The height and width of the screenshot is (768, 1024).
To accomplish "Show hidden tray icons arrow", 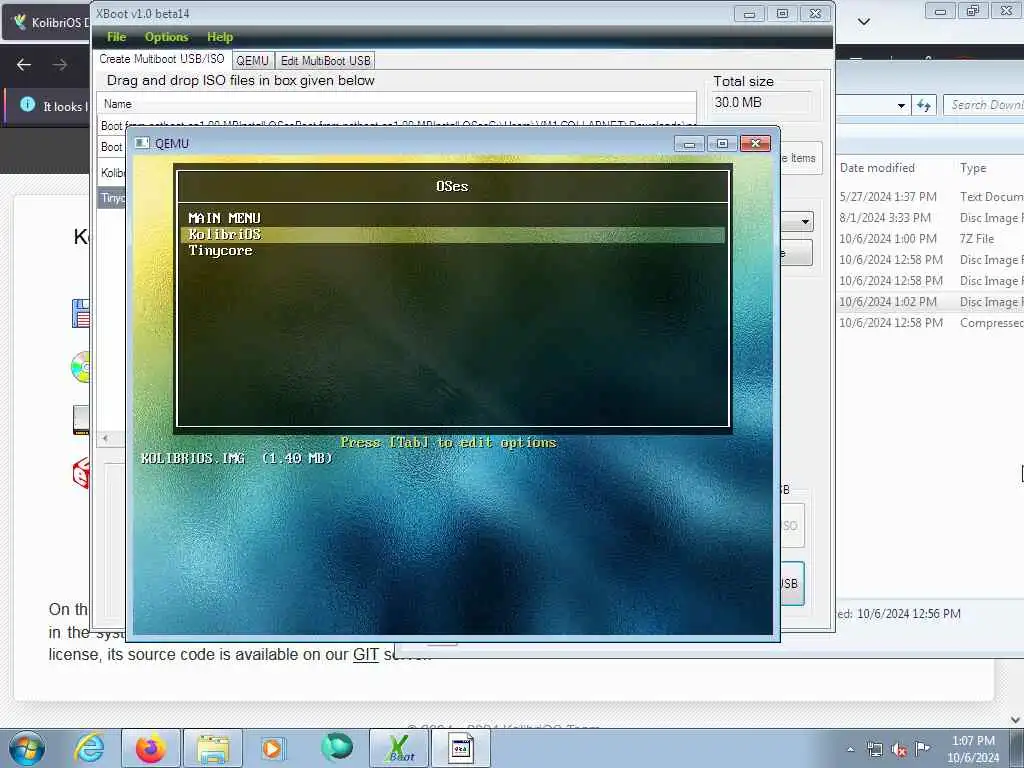I will tap(850, 750).
